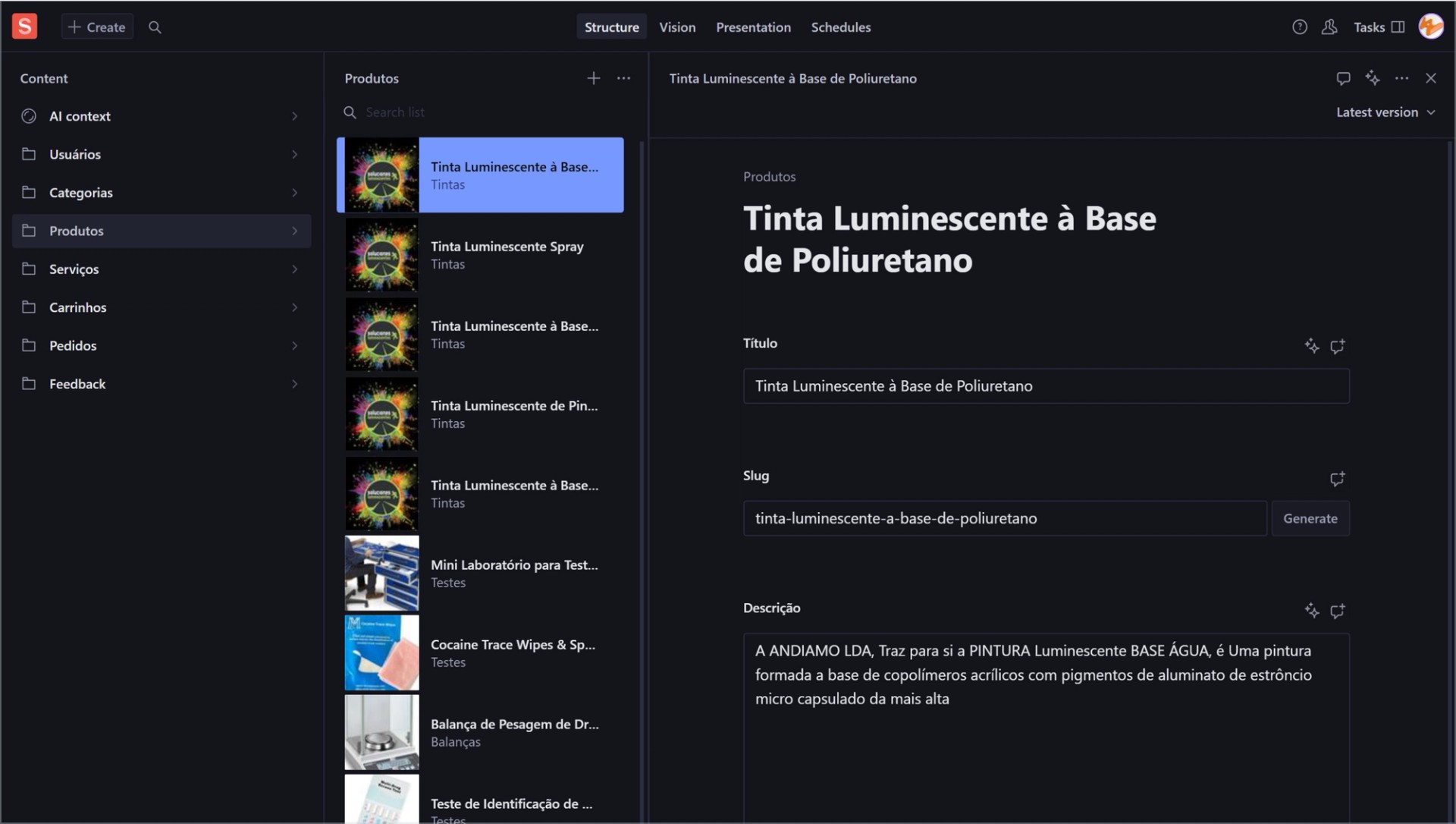
Task: Click the Pedidos folder icon
Action: [29, 345]
